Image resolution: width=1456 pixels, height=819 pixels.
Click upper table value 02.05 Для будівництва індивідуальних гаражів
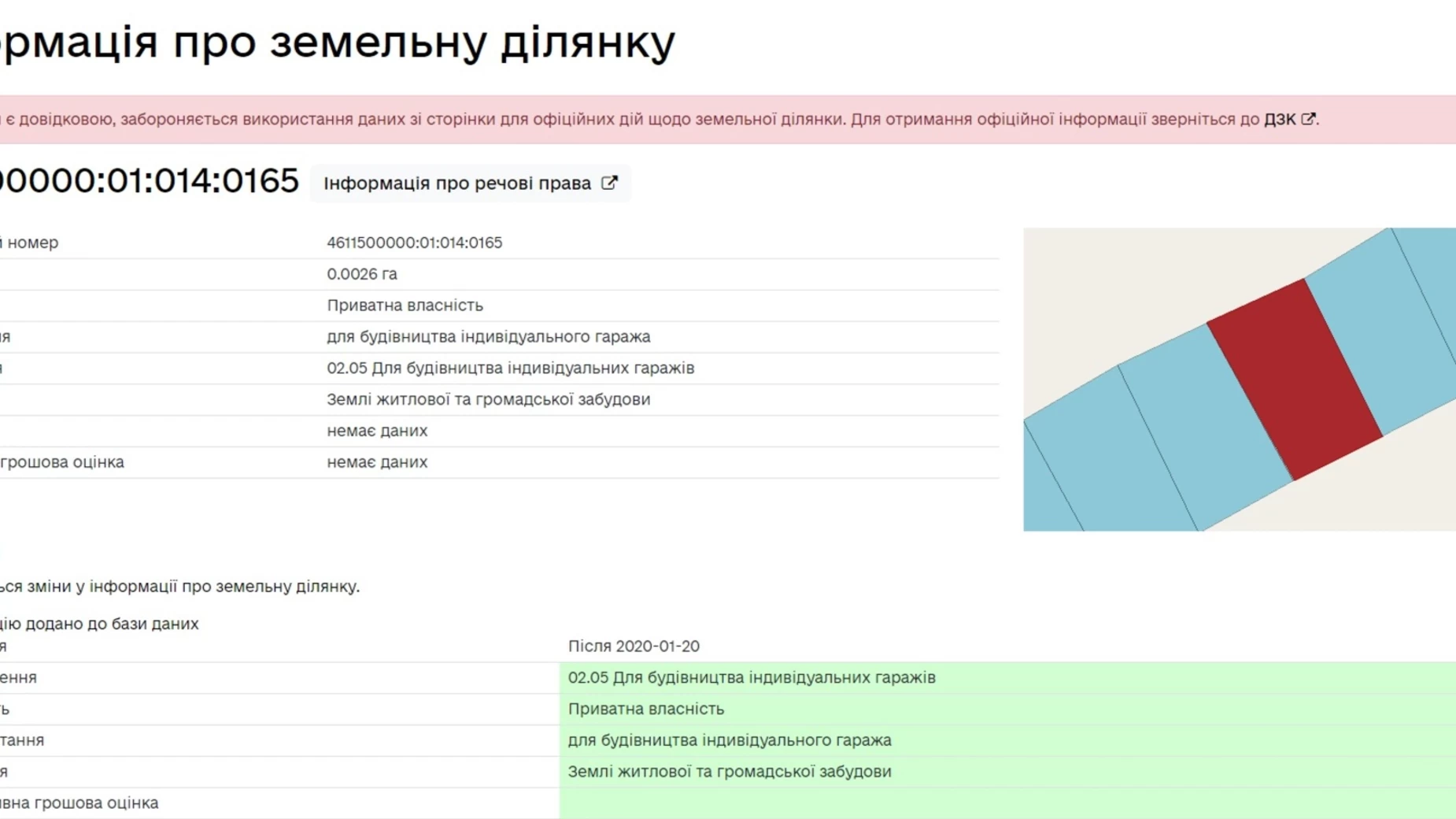511,369
